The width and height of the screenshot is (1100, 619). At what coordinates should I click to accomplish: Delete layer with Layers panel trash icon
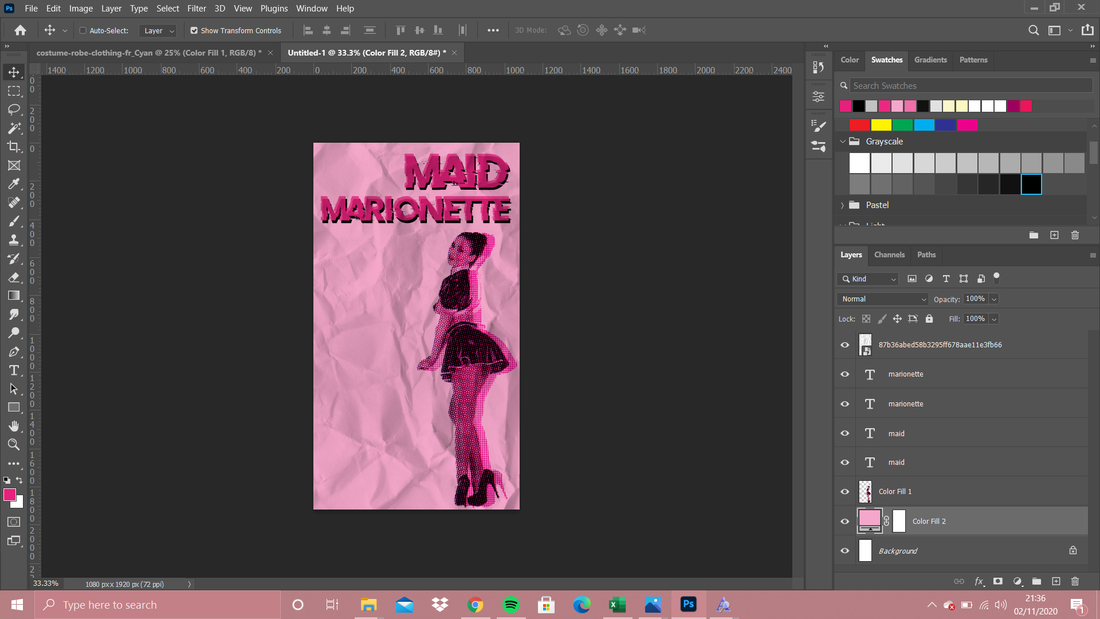tap(1075, 581)
